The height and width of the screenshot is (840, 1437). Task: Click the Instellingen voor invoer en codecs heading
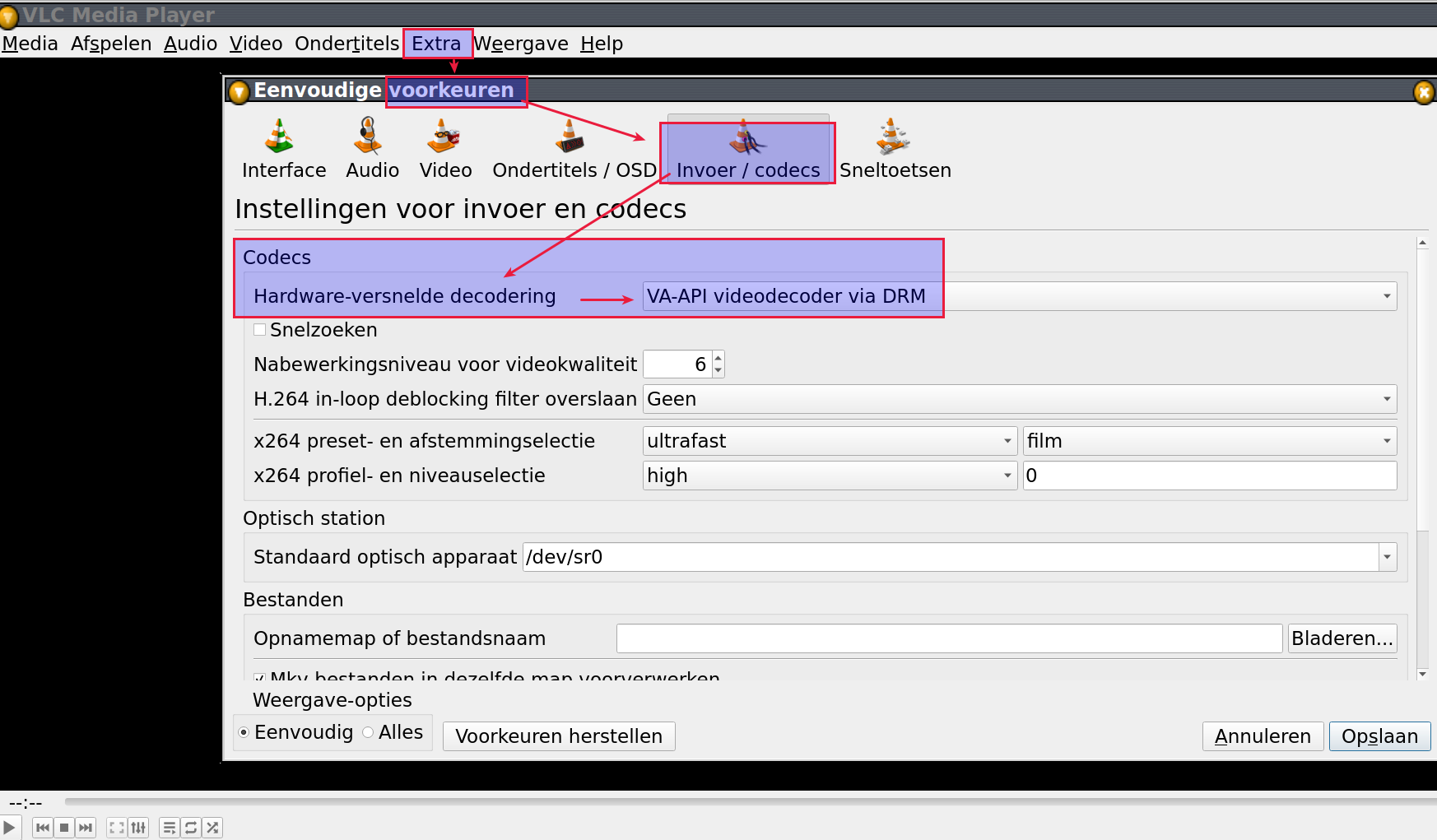(x=460, y=209)
